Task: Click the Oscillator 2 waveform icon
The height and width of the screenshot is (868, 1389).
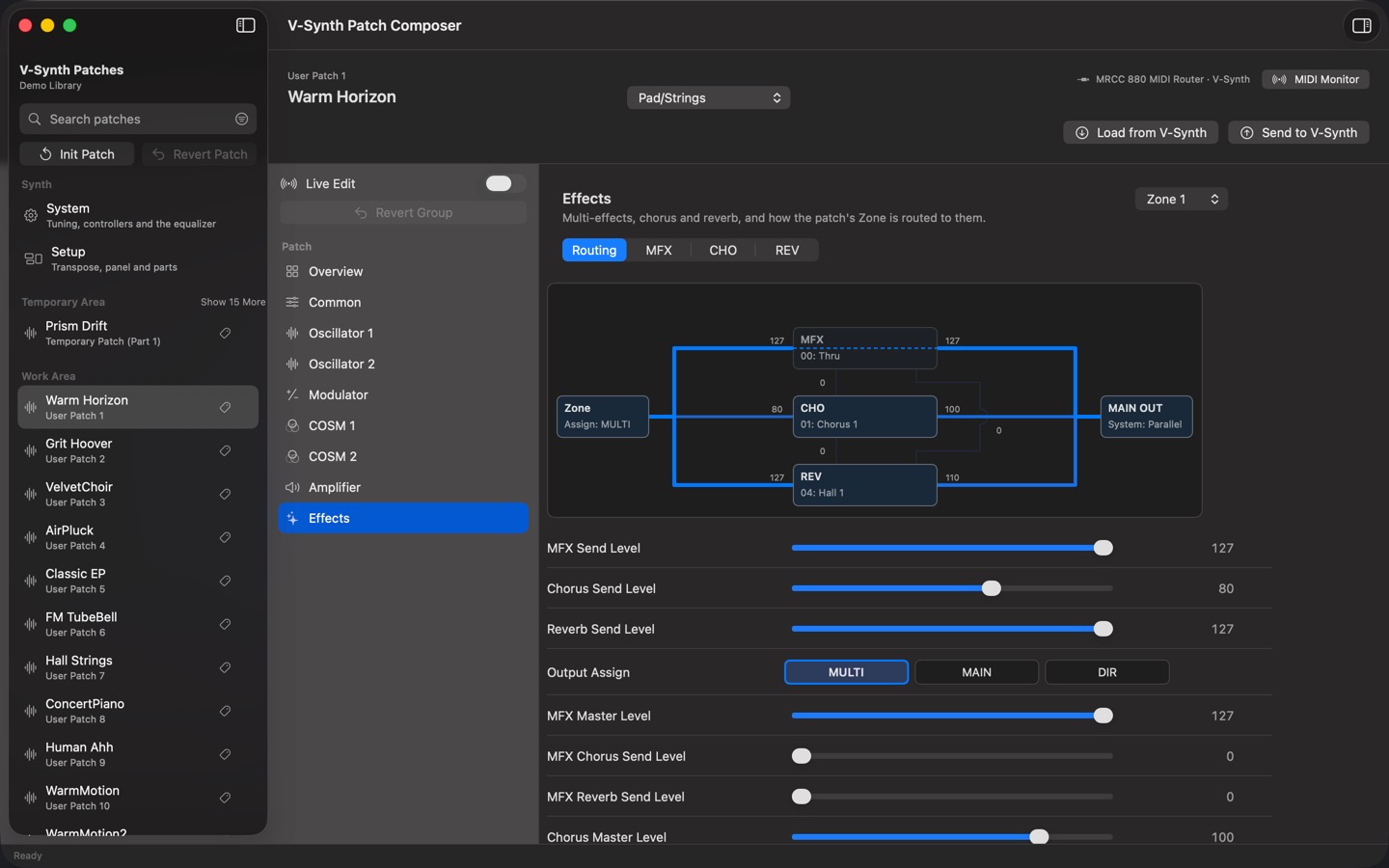Action: point(292,364)
